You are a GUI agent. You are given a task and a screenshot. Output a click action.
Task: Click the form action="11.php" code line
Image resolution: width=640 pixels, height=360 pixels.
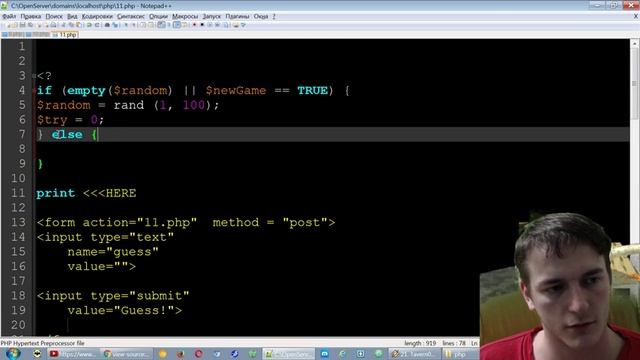point(186,222)
